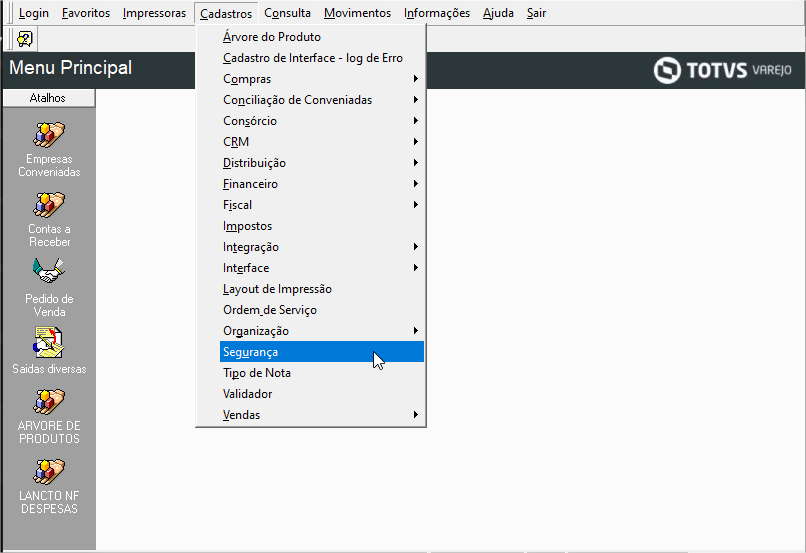Expand the Fiscal submenu
The image size is (806, 553).
pos(322,205)
